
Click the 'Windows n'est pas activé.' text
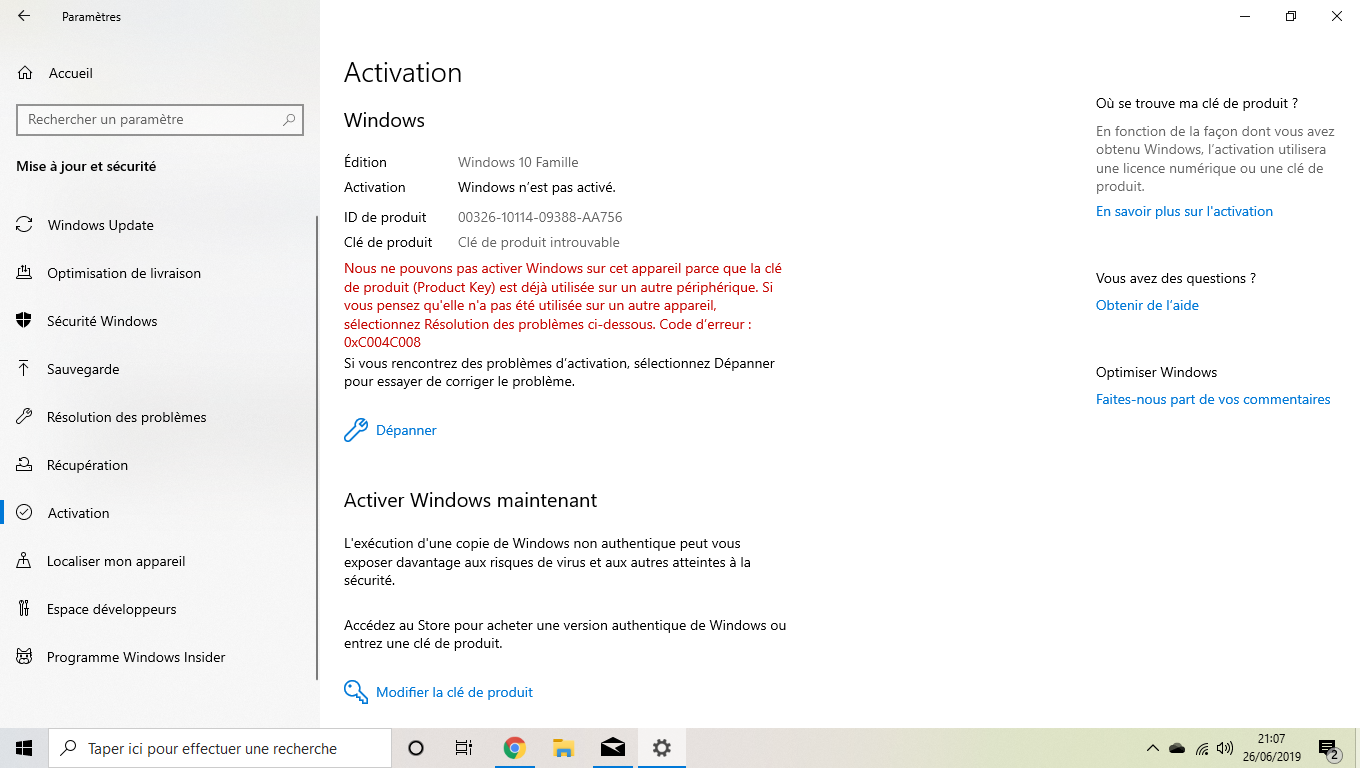click(x=537, y=187)
